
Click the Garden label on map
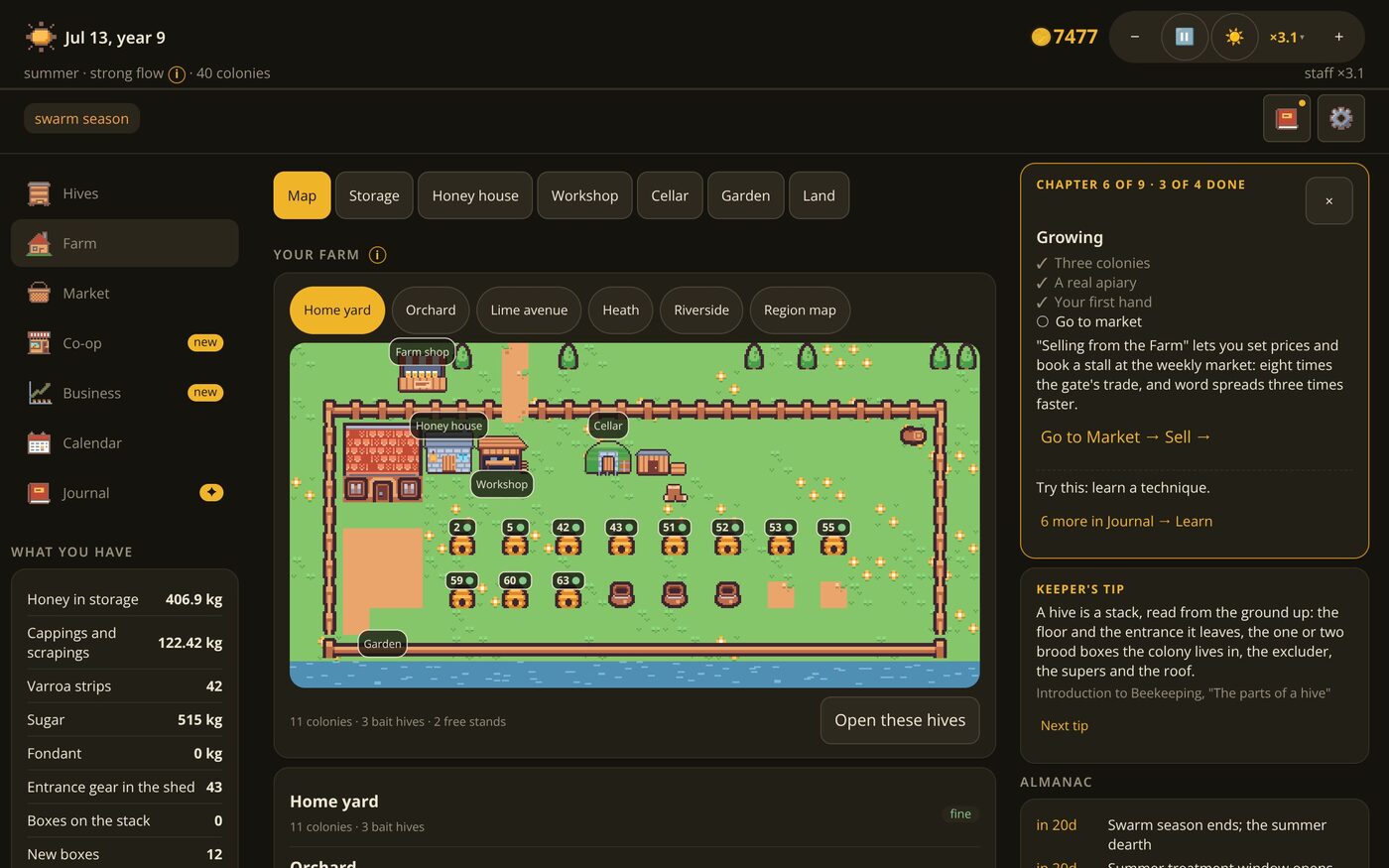(x=382, y=644)
